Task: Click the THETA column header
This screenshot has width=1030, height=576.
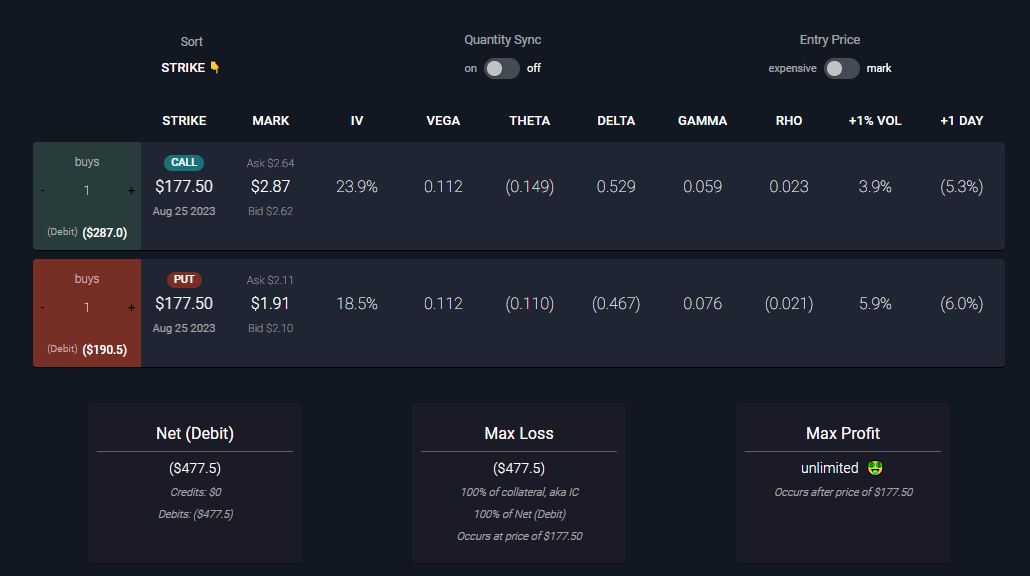Action: point(529,121)
